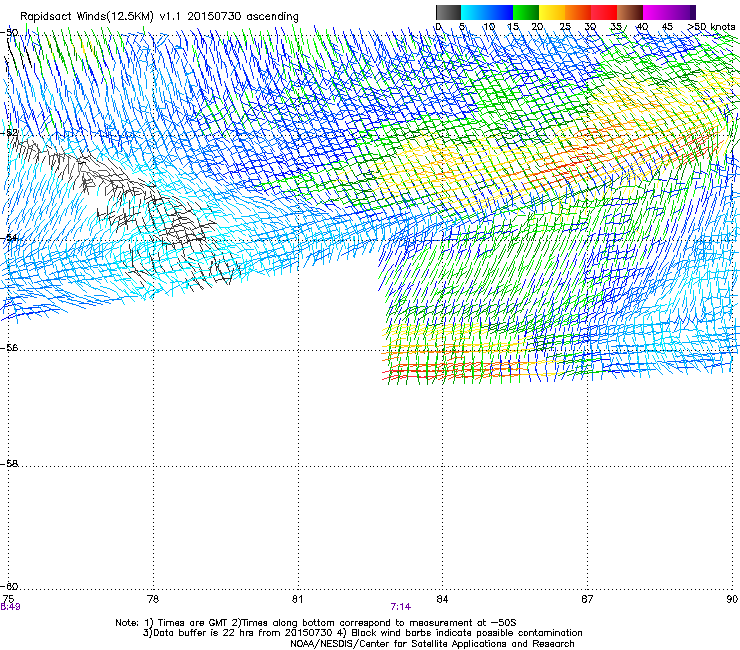Click the orange 25-30 knots legend segment
This screenshot has width=740, height=650.
coord(578,12)
